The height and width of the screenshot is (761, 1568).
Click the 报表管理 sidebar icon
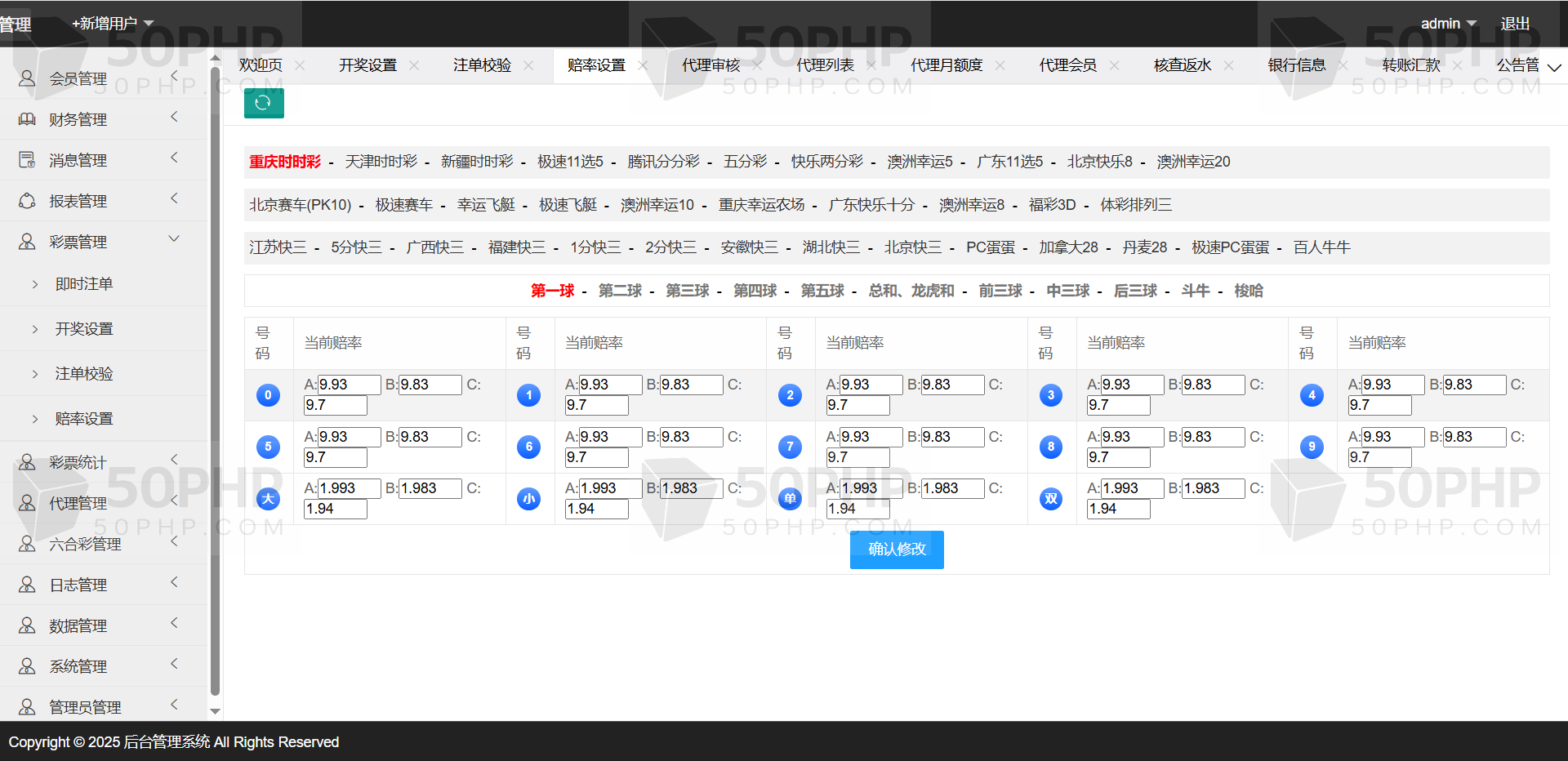pos(27,201)
